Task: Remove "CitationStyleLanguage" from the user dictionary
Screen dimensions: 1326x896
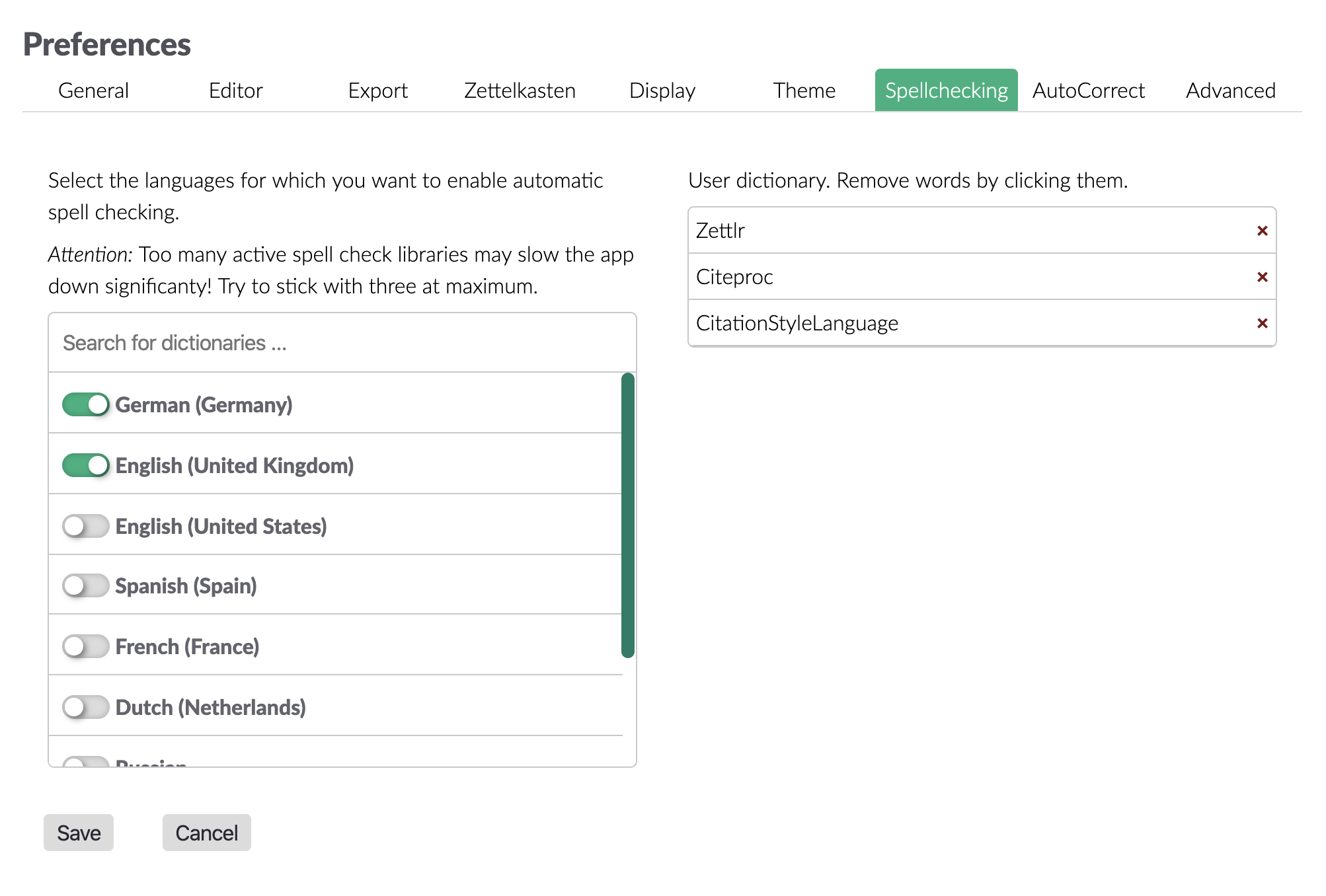Action: coord(1261,323)
